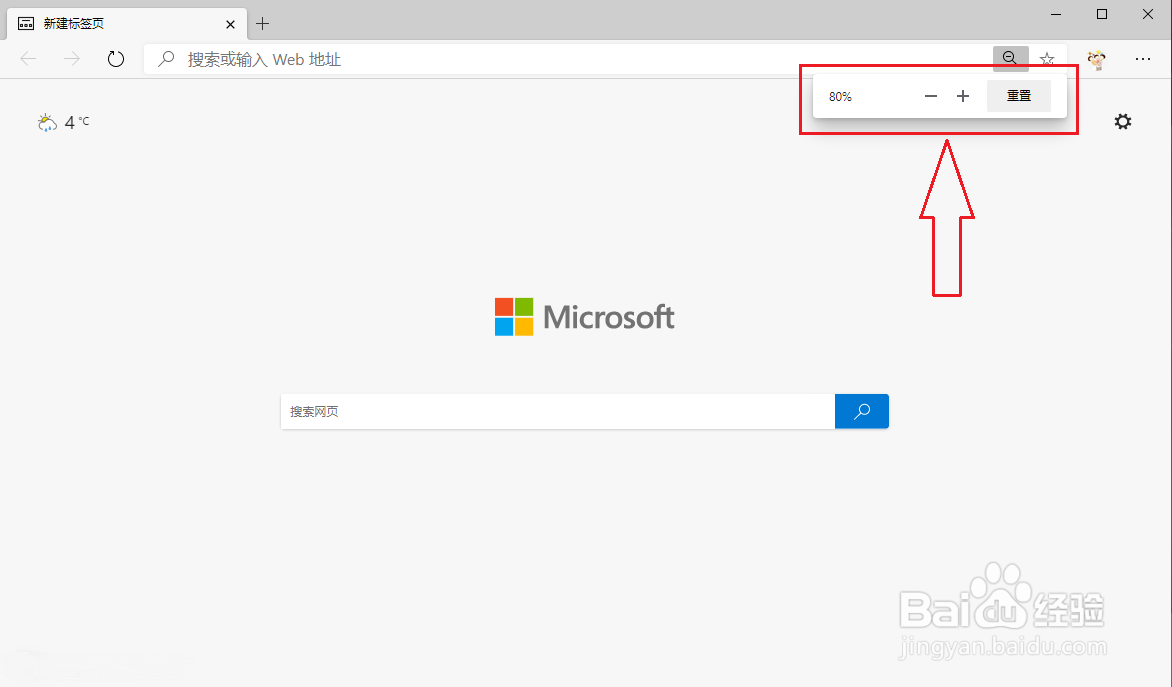Click the 重置 reset zoom button
The height and width of the screenshot is (687, 1172).
1019,96
